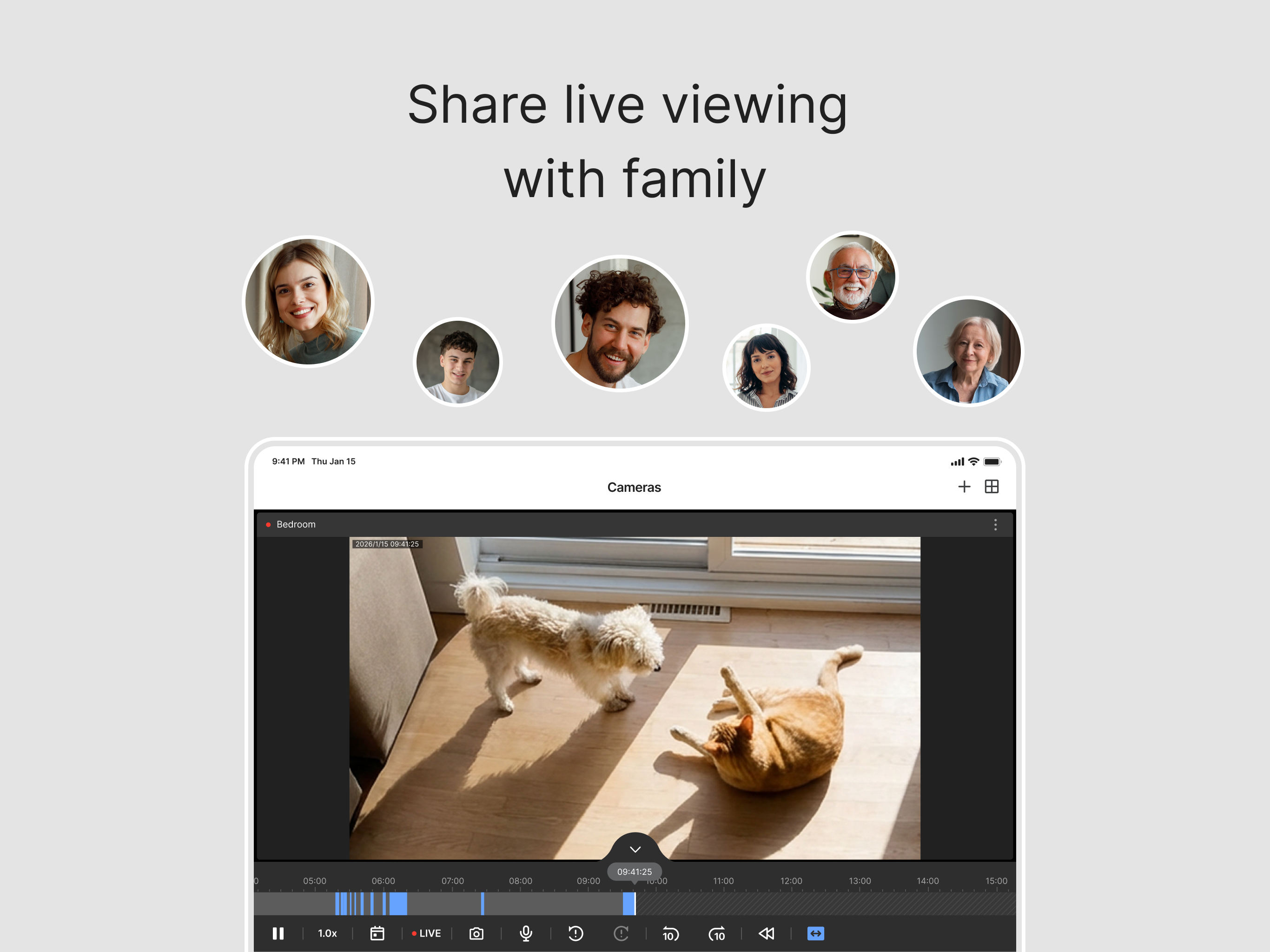This screenshot has width=1270, height=952.
Task: Jump to LIVE view
Action: [427, 933]
